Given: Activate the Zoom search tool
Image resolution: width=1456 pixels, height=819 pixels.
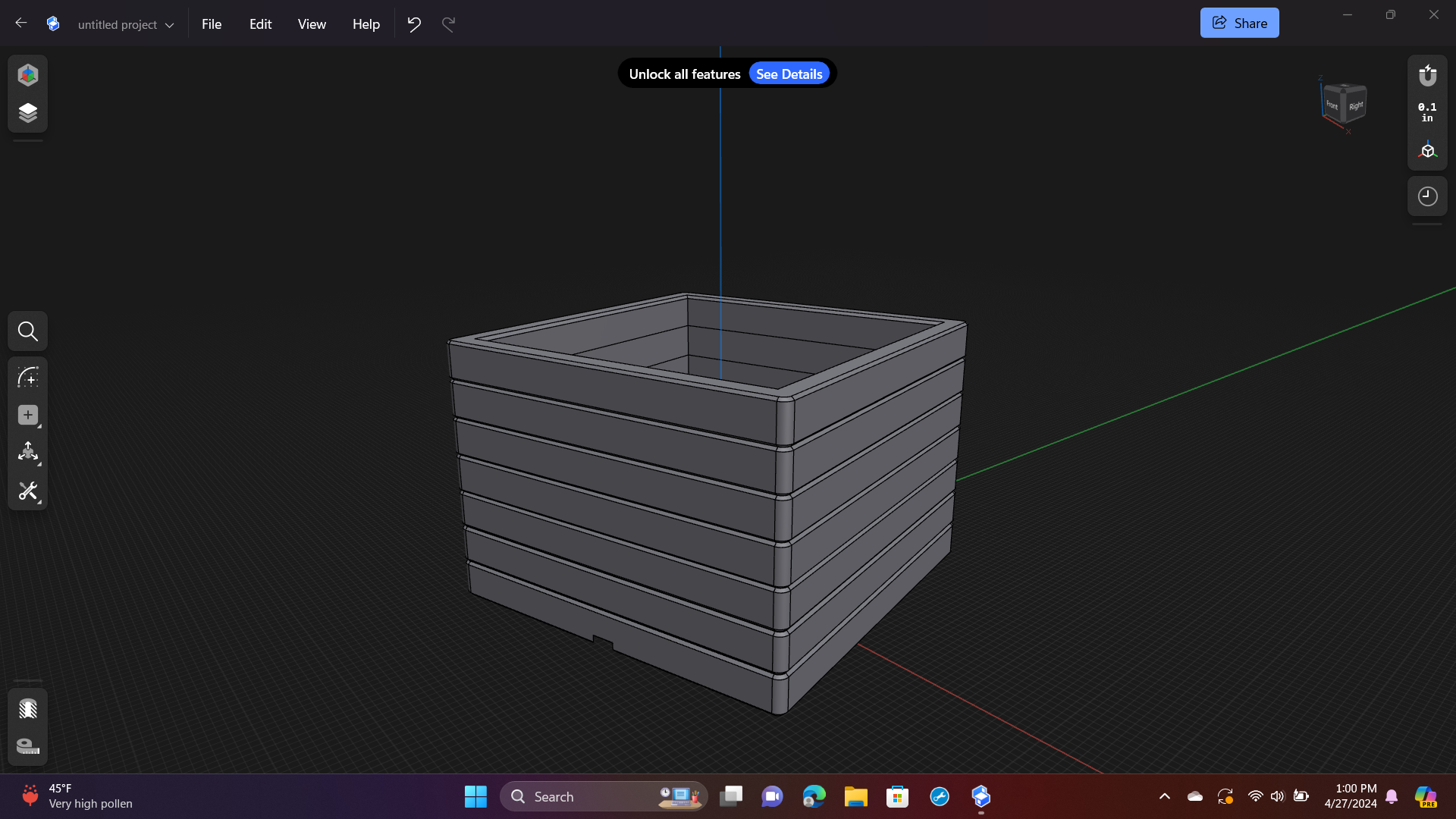Looking at the screenshot, I should coord(27,331).
